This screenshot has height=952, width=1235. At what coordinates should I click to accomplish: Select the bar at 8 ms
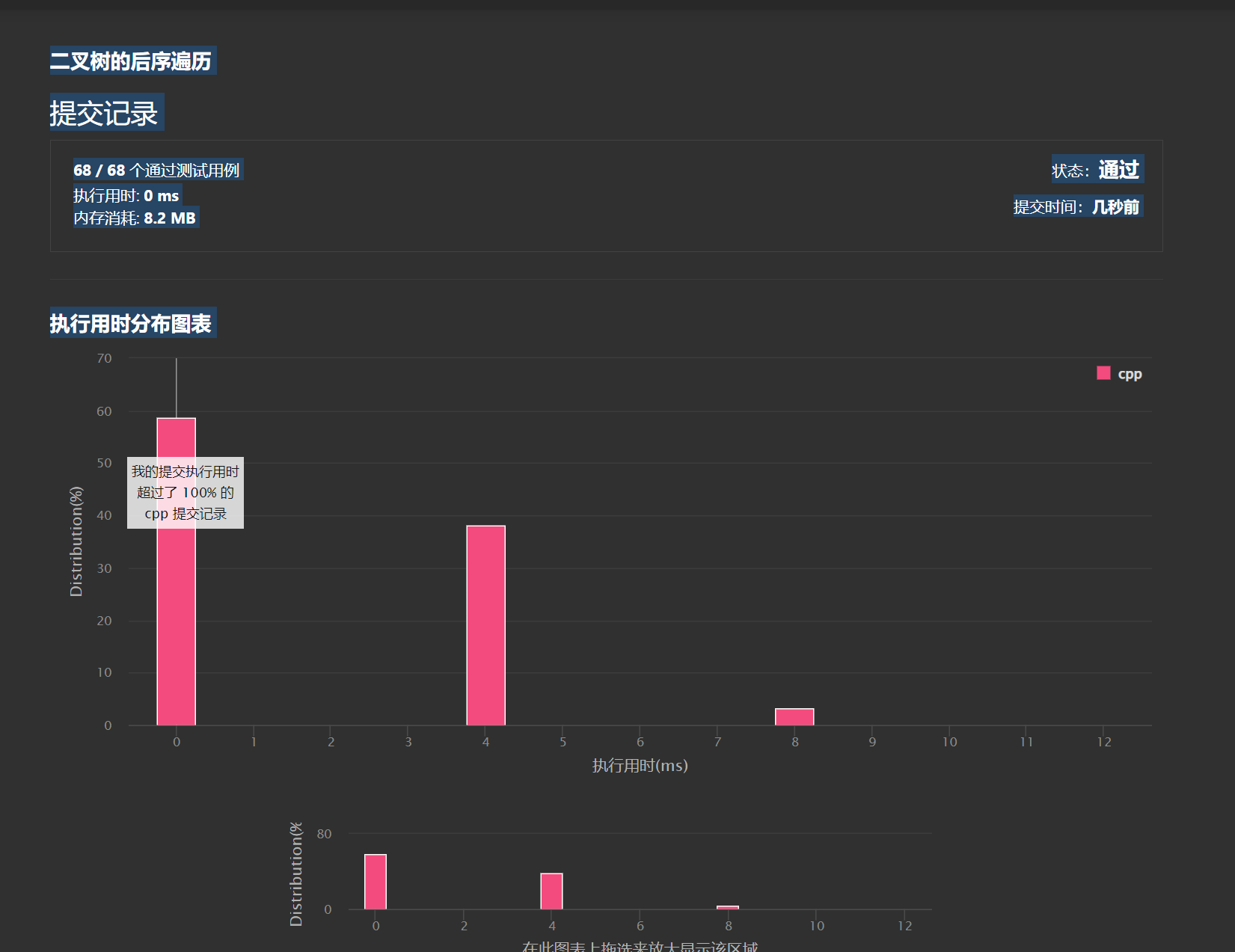click(794, 716)
